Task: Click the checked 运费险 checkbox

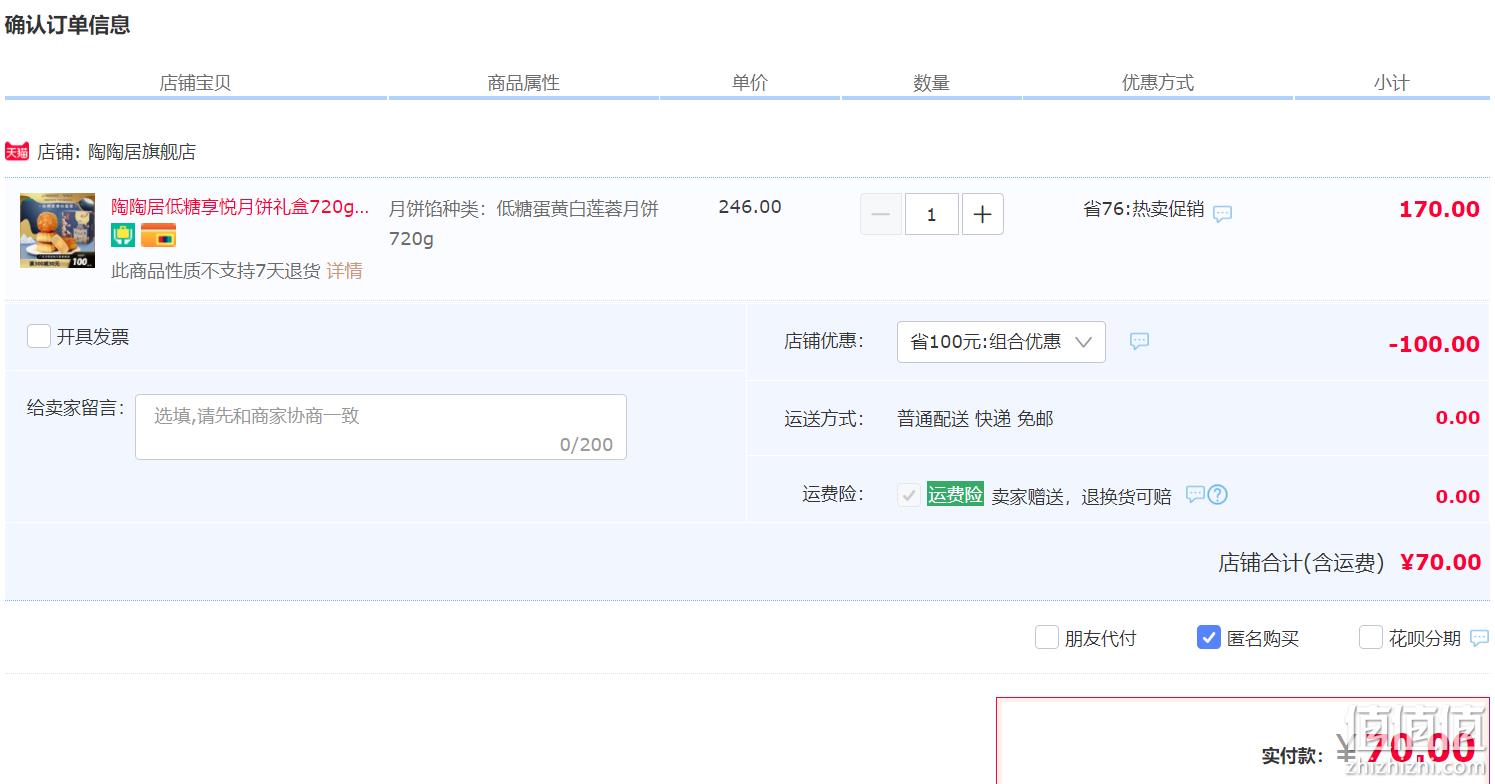Action: click(909, 494)
